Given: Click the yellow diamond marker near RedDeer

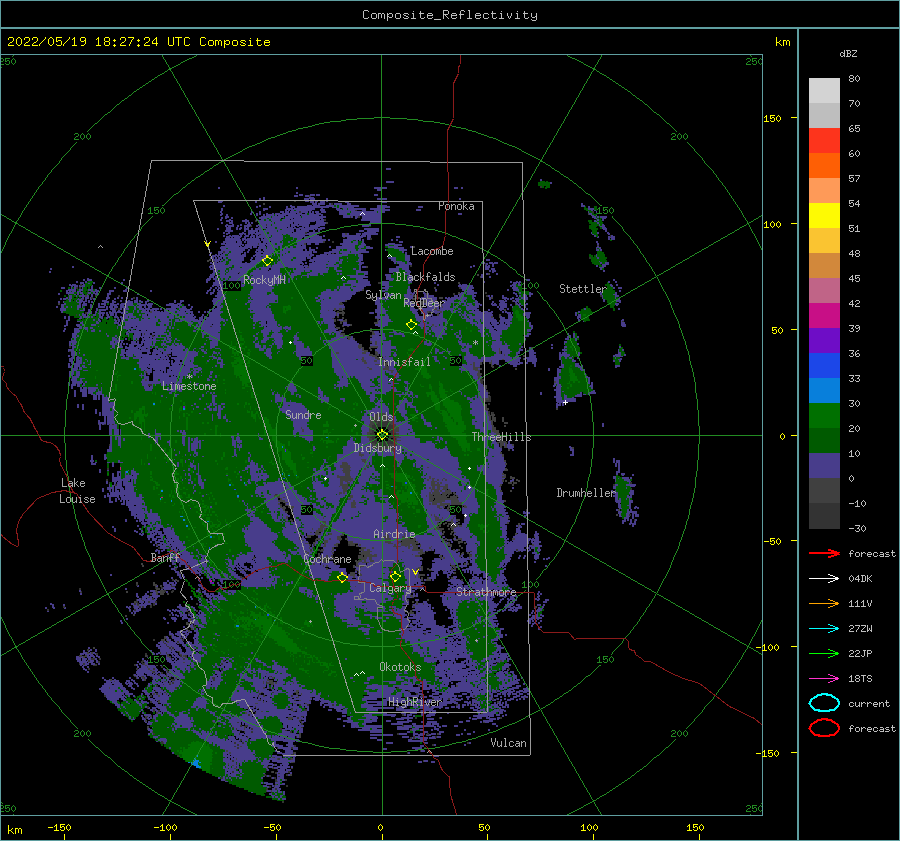Looking at the screenshot, I should click(x=412, y=324).
